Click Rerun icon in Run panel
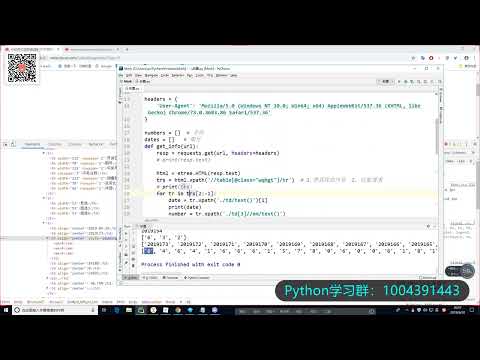Screen dimensions: 480x360 pos(126,233)
